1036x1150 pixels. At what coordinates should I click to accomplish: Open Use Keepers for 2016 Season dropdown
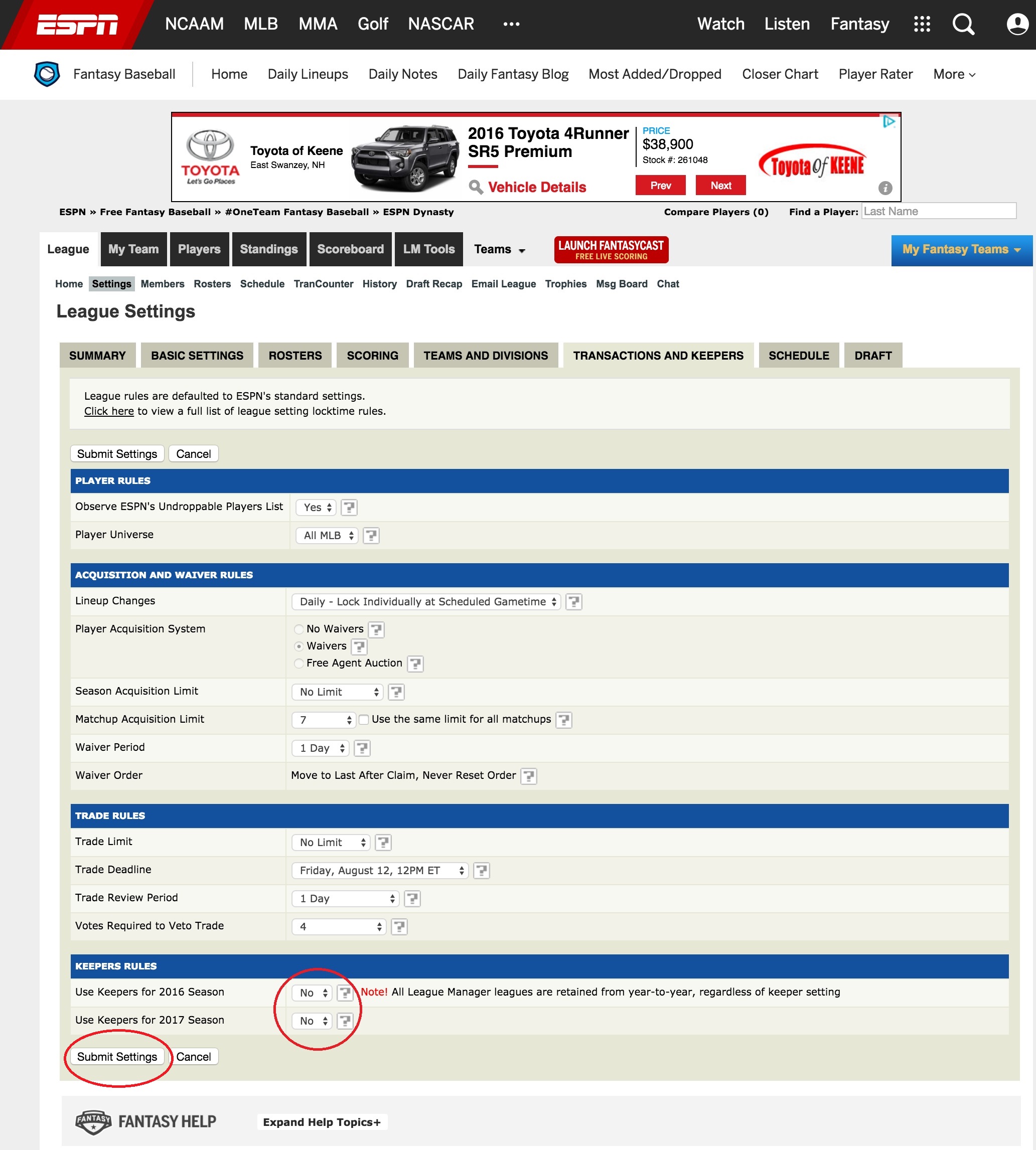(312, 993)
